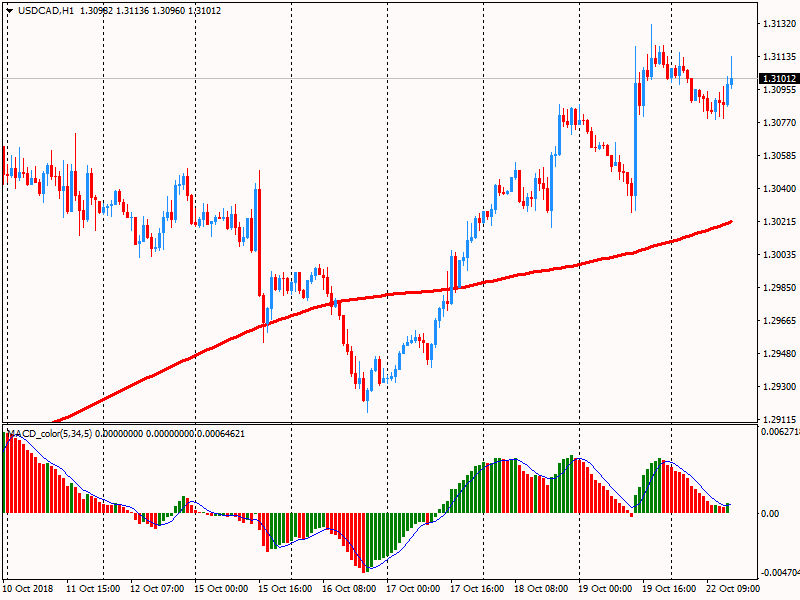Screen dimensions: 800x600
Task: Click the 1.29480 price axis label
Action: [x=780, y=354]
